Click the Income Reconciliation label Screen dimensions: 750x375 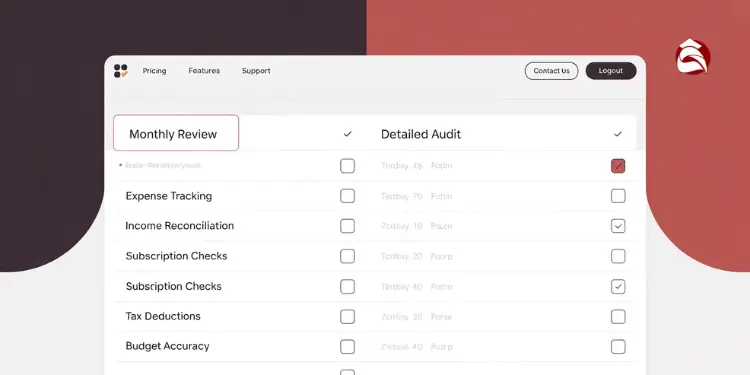pyautogui.click(x=180, y=226)
